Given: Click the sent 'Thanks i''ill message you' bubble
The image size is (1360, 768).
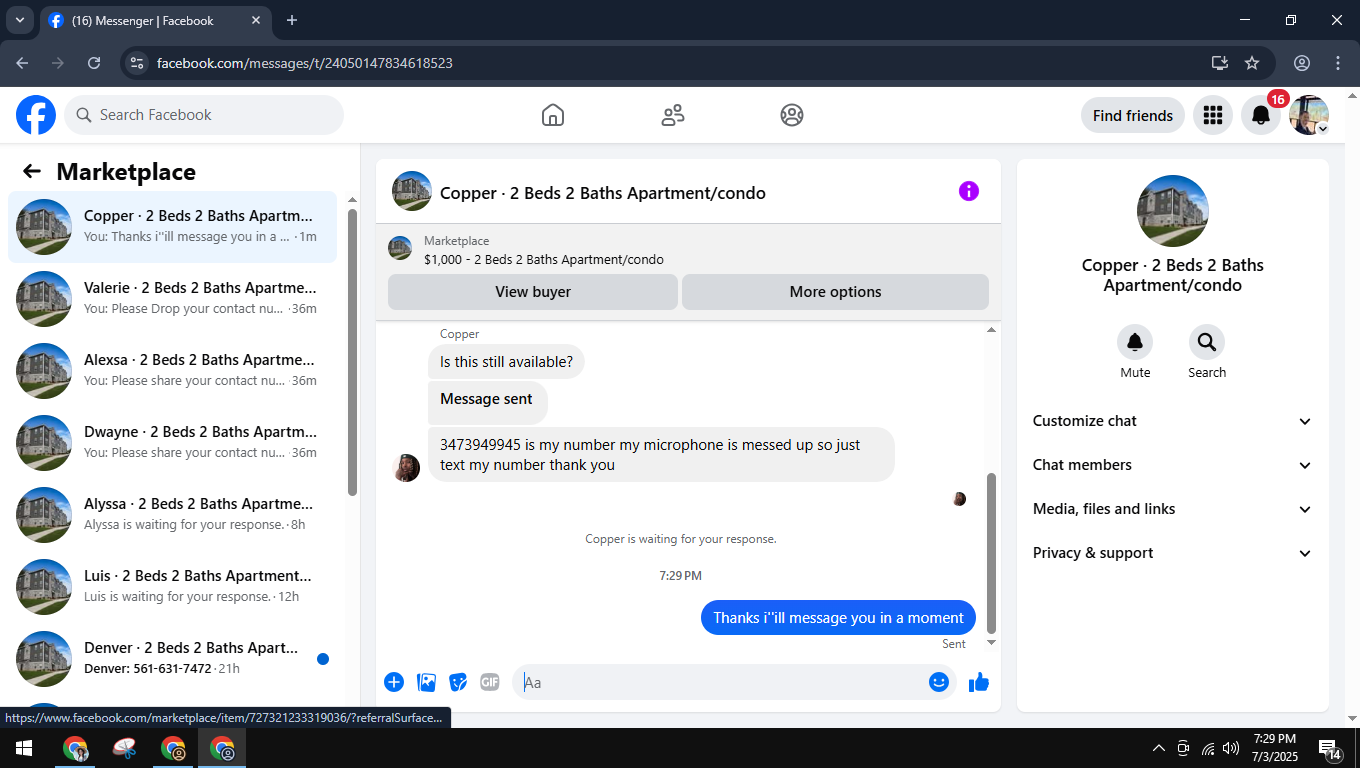Looking at the screenshot, I should coord(838,617).
